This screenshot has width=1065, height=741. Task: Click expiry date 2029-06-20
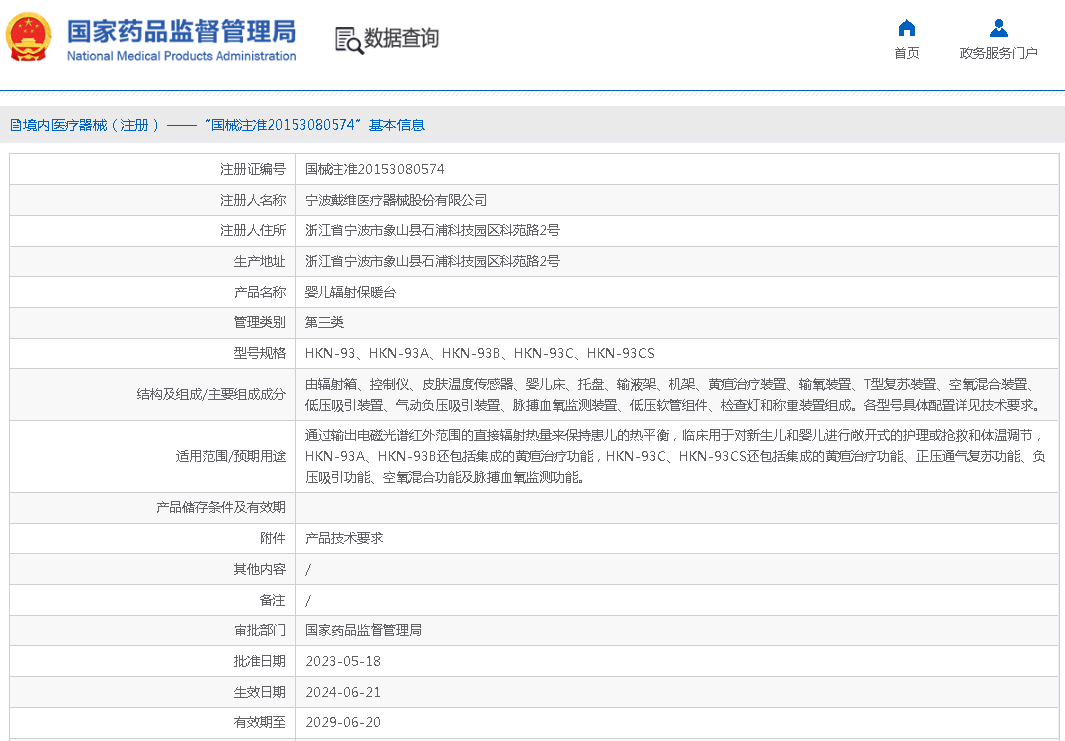coord(343,723)
